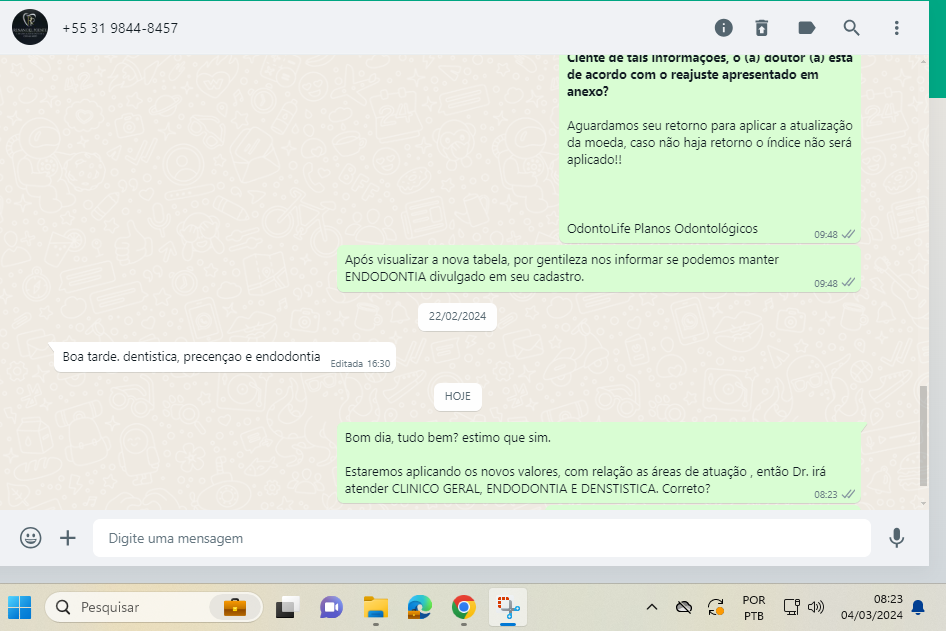Click OdontoLife Planos Odontológicos signature text

(x=662, y=229)
